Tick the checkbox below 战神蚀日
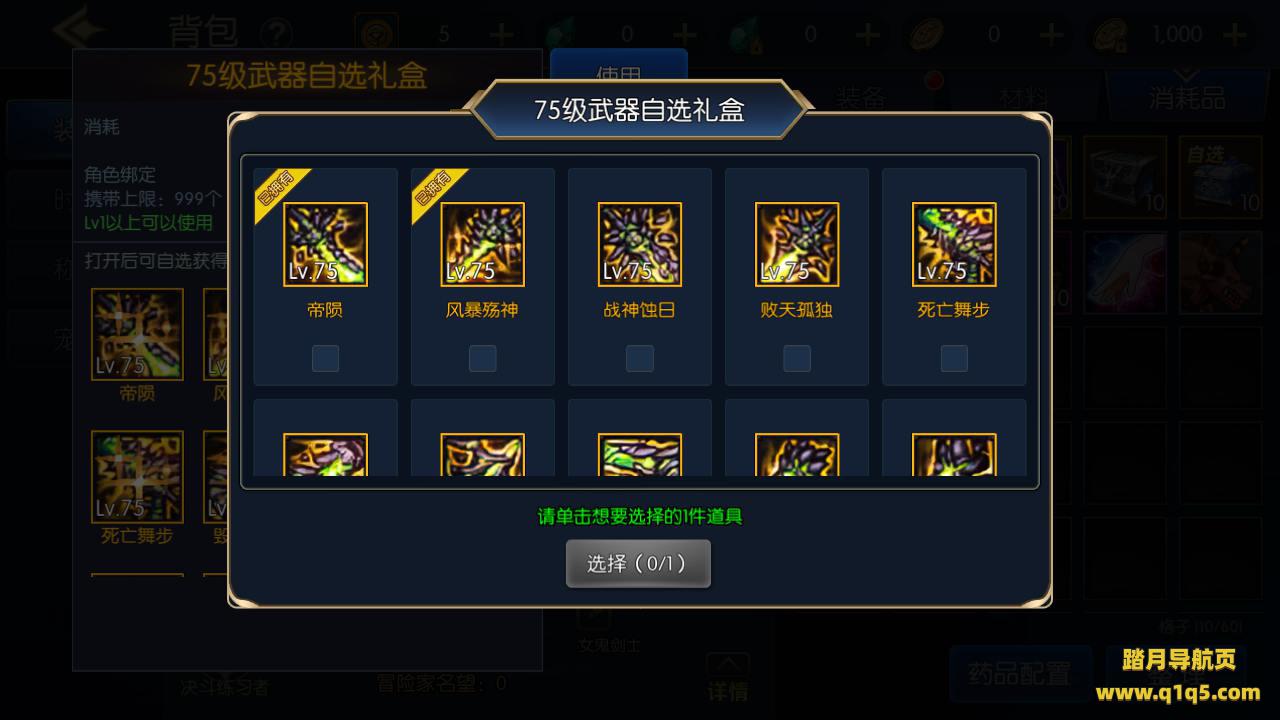The image size is (1280, 720). pyautogui.click(x=639, y=358)
